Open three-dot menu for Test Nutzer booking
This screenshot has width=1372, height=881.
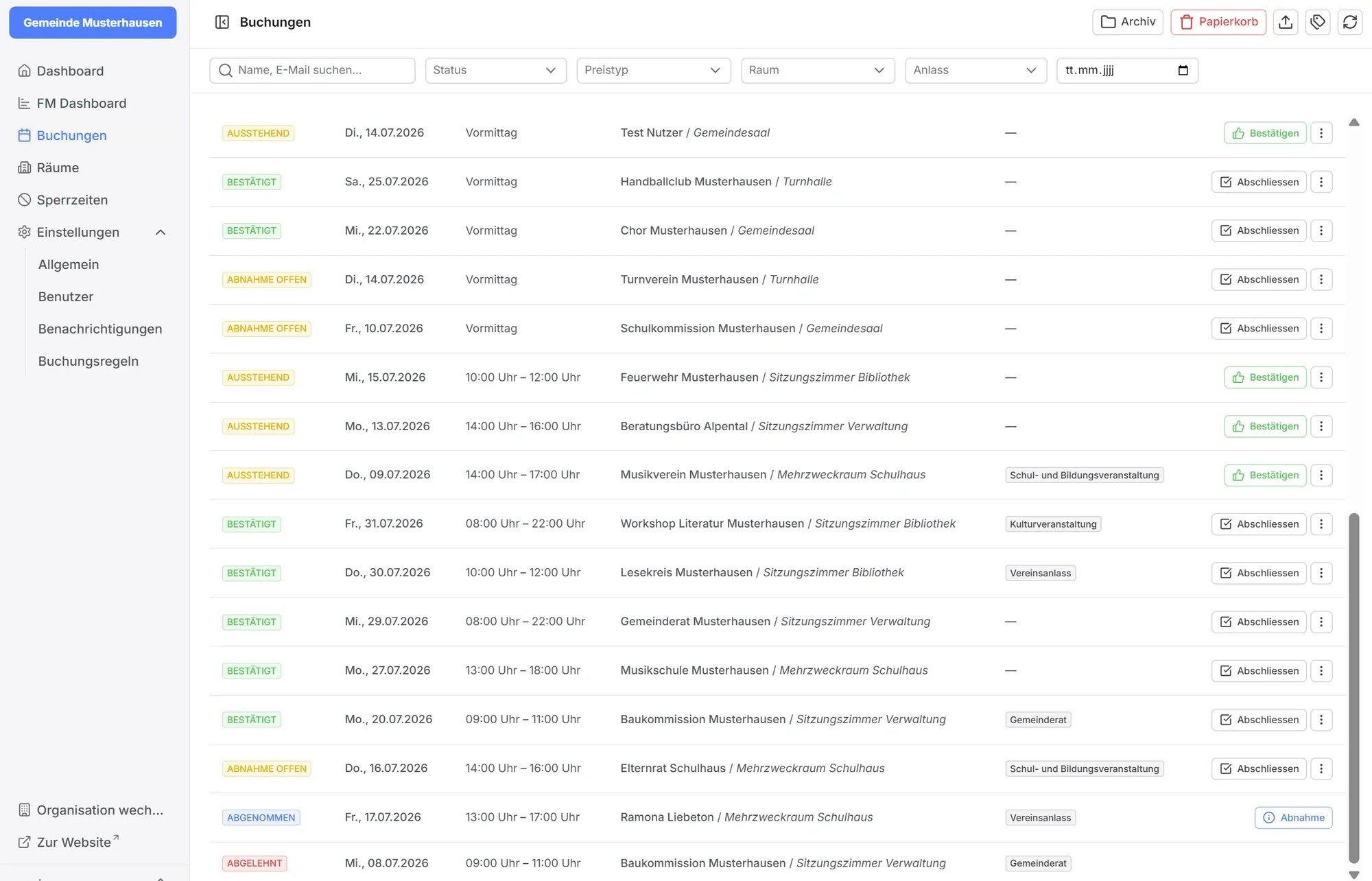[x=1321, y=133]
